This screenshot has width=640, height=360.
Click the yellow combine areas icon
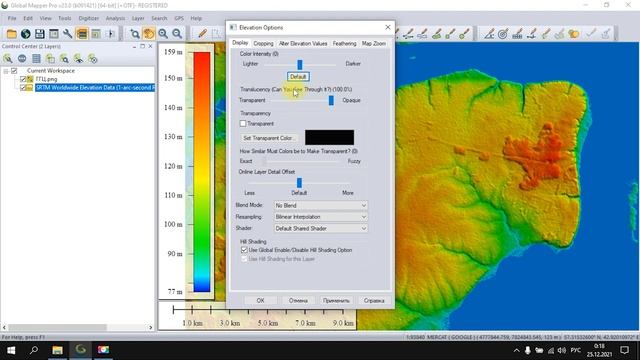click(573, 34)
